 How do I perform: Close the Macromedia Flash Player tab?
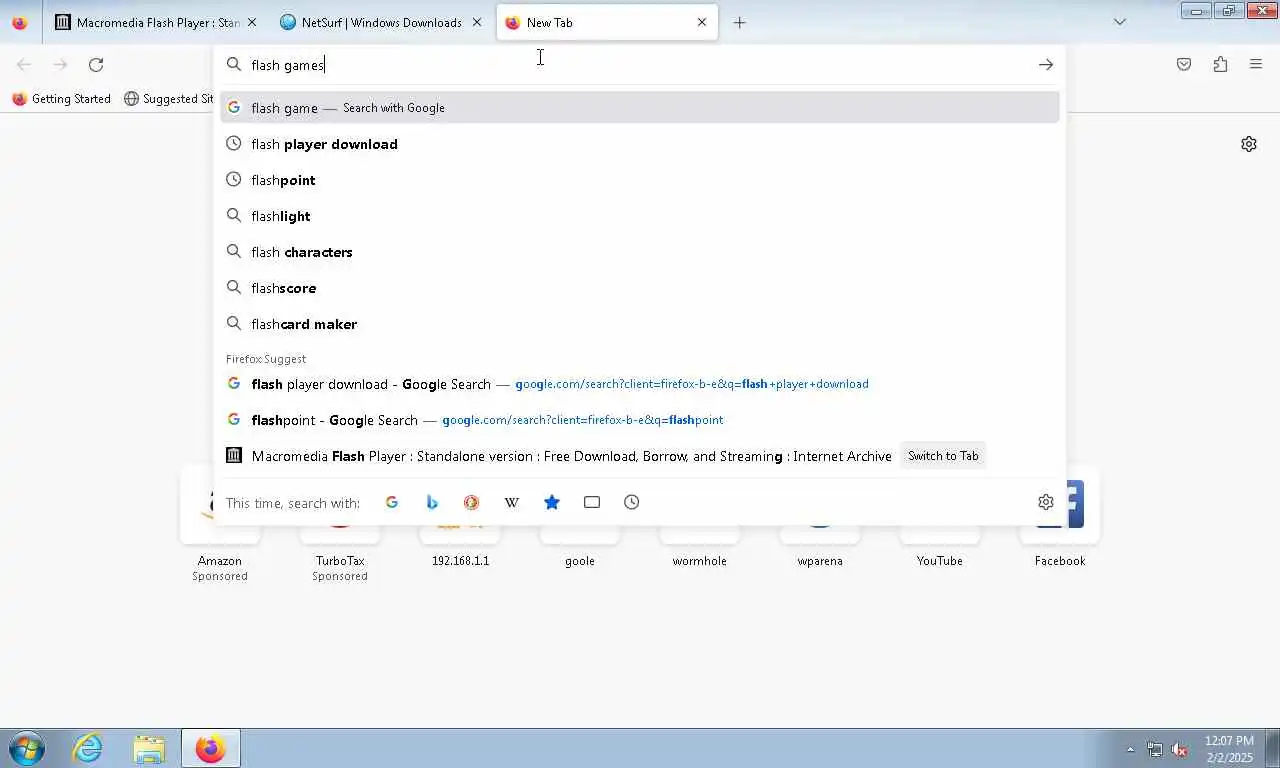coord(252,22)
